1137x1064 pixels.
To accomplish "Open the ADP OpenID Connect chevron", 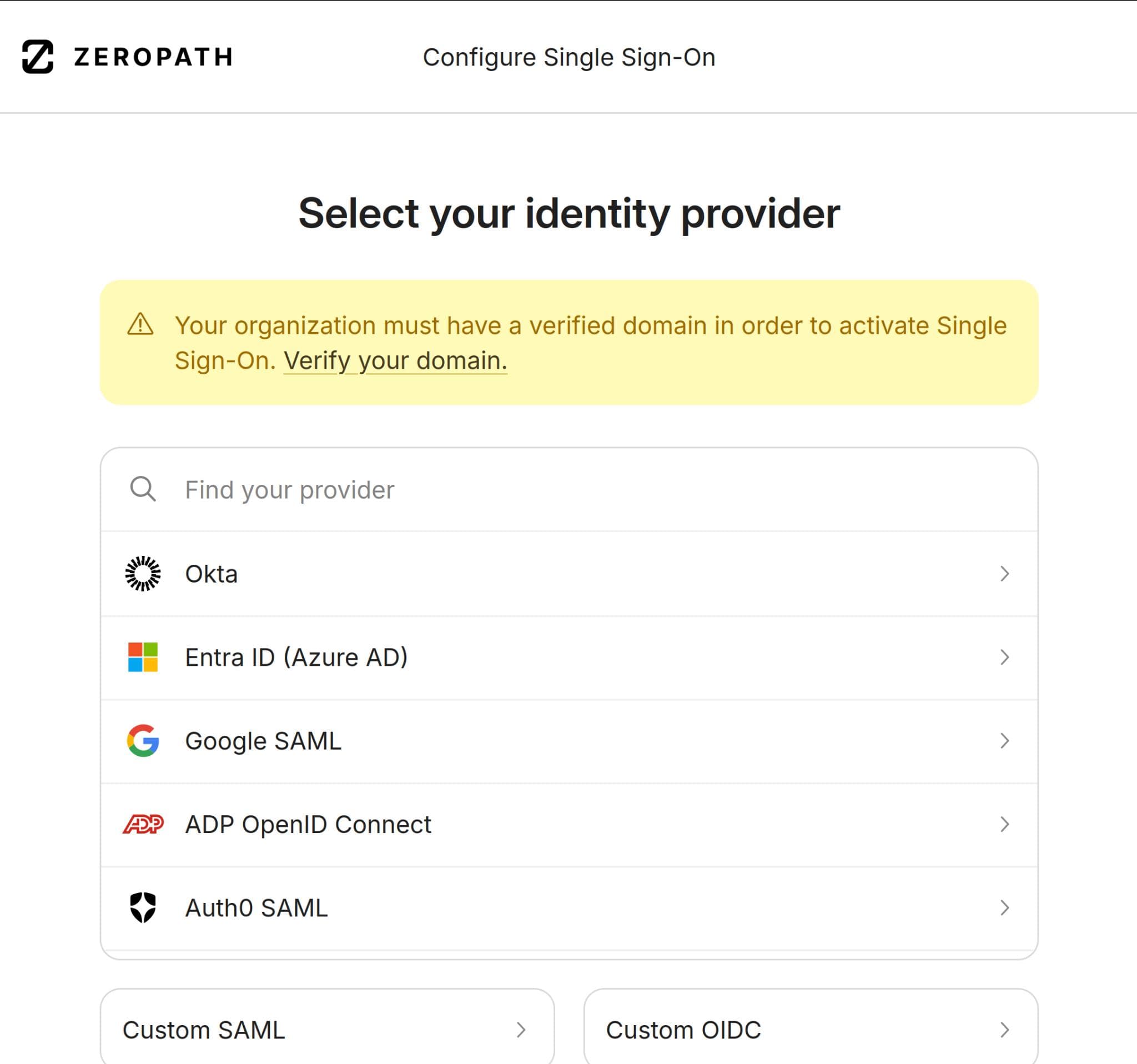I will coord(1004,824).
